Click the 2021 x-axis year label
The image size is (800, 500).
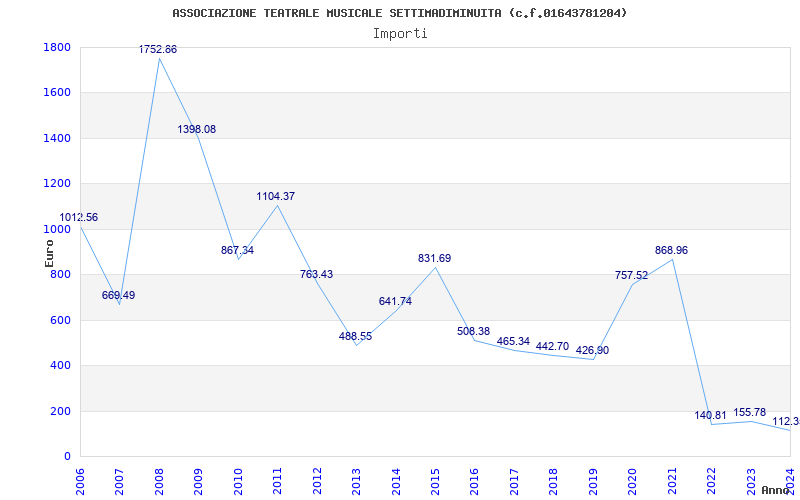coord(672,482)
